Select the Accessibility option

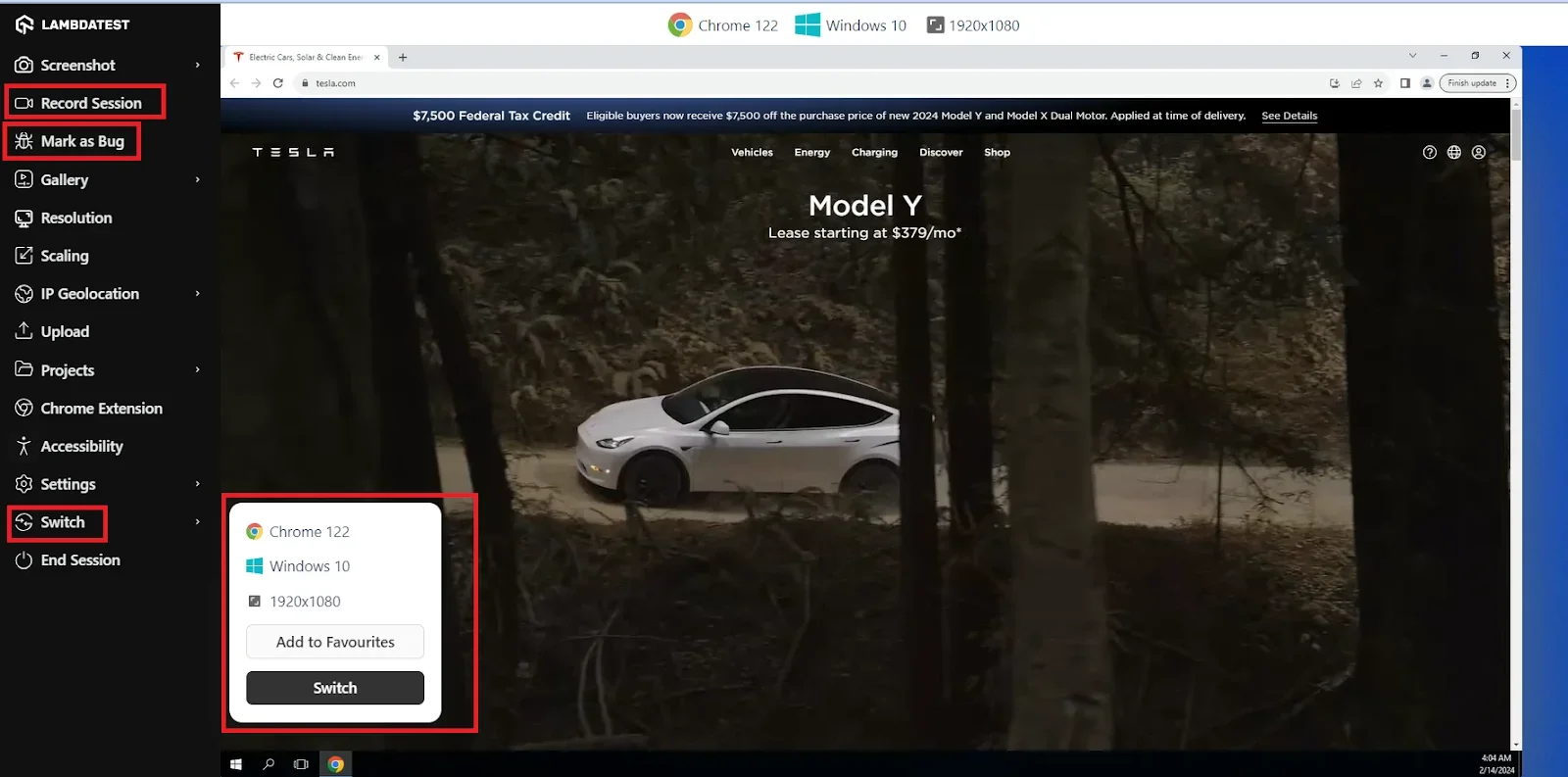tap(82, 446)
